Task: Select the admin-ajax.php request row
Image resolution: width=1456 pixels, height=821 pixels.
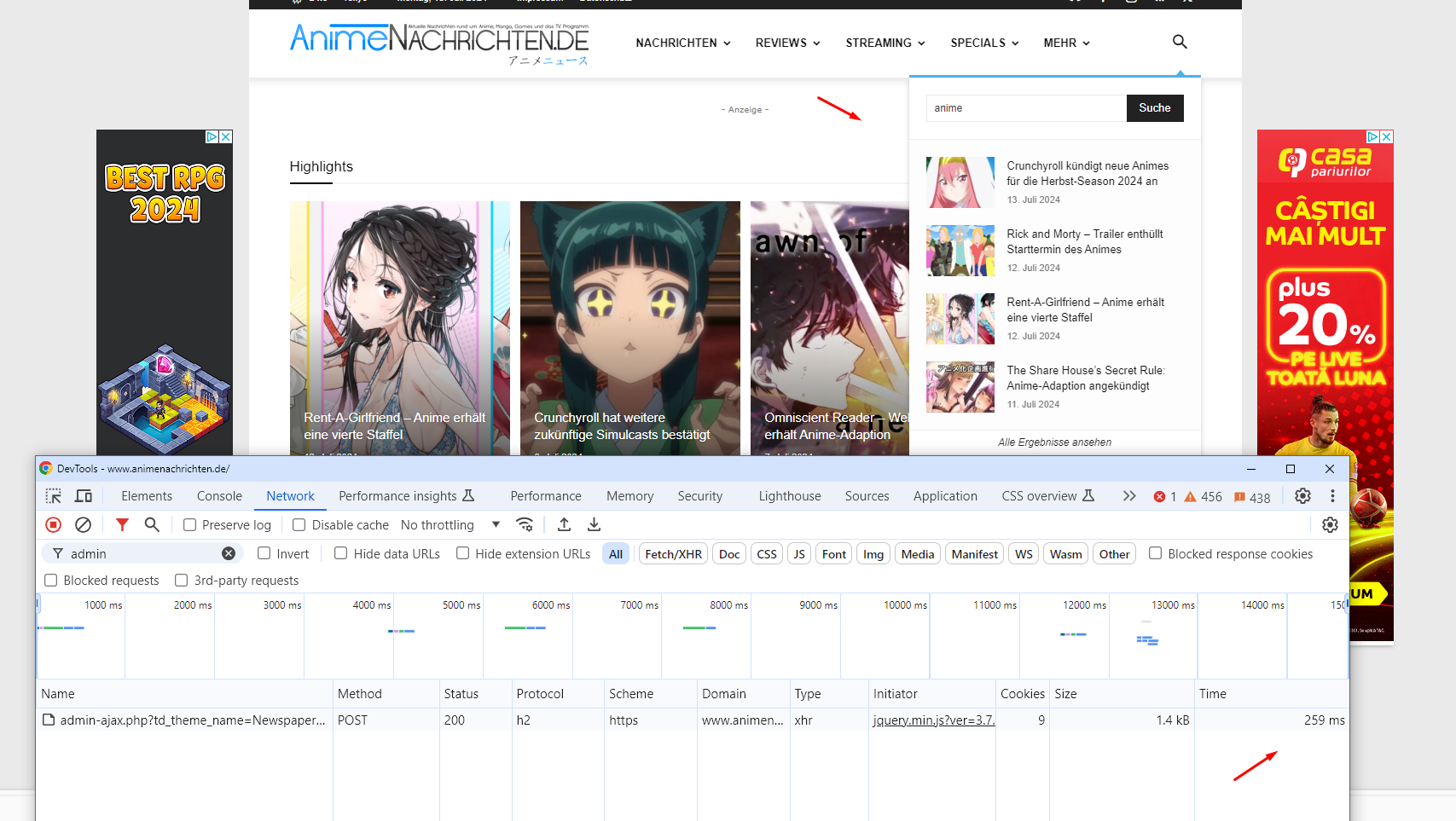Action: pyautogui.click(x=693, y=720)
